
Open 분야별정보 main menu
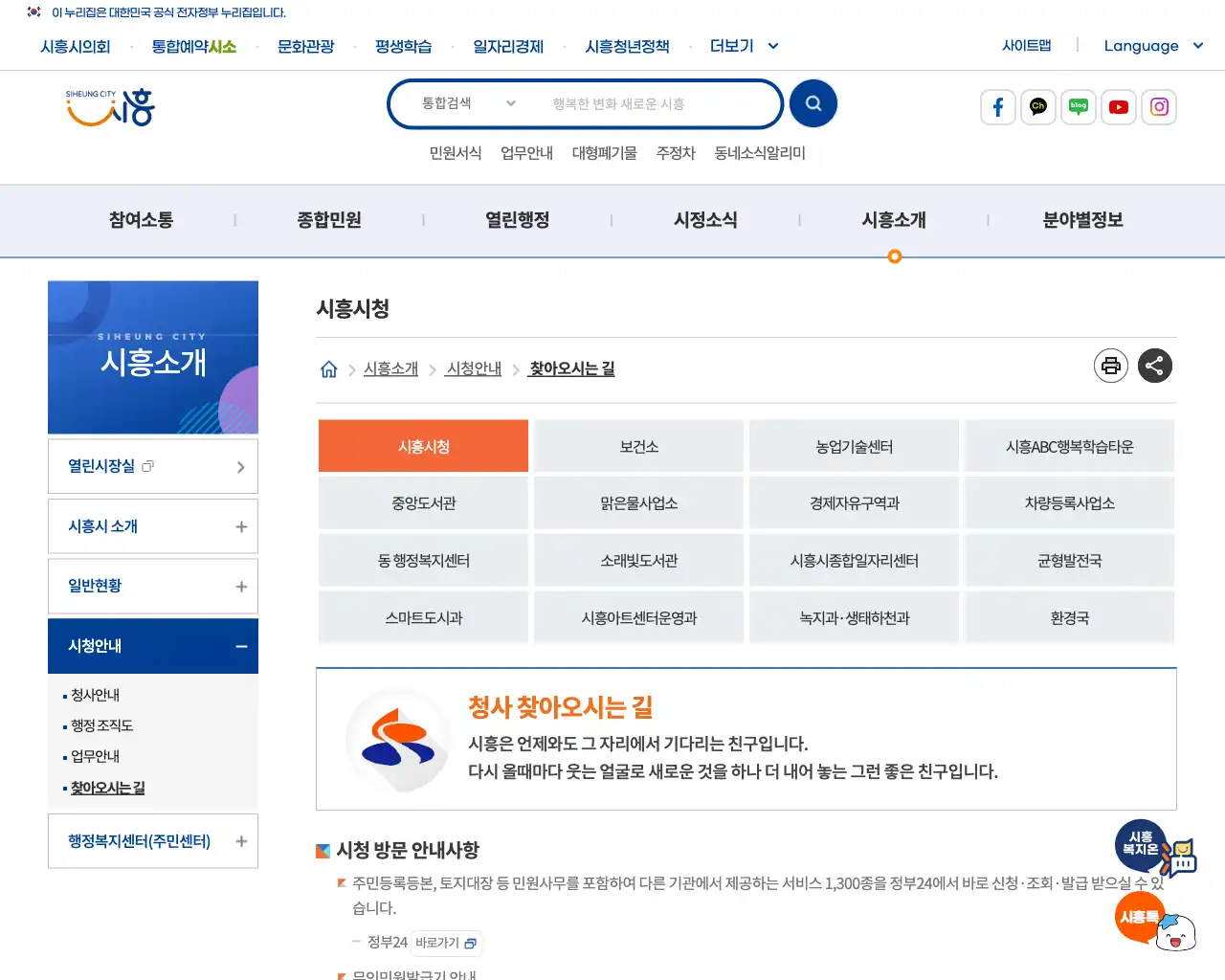(x=1082, y=220)
